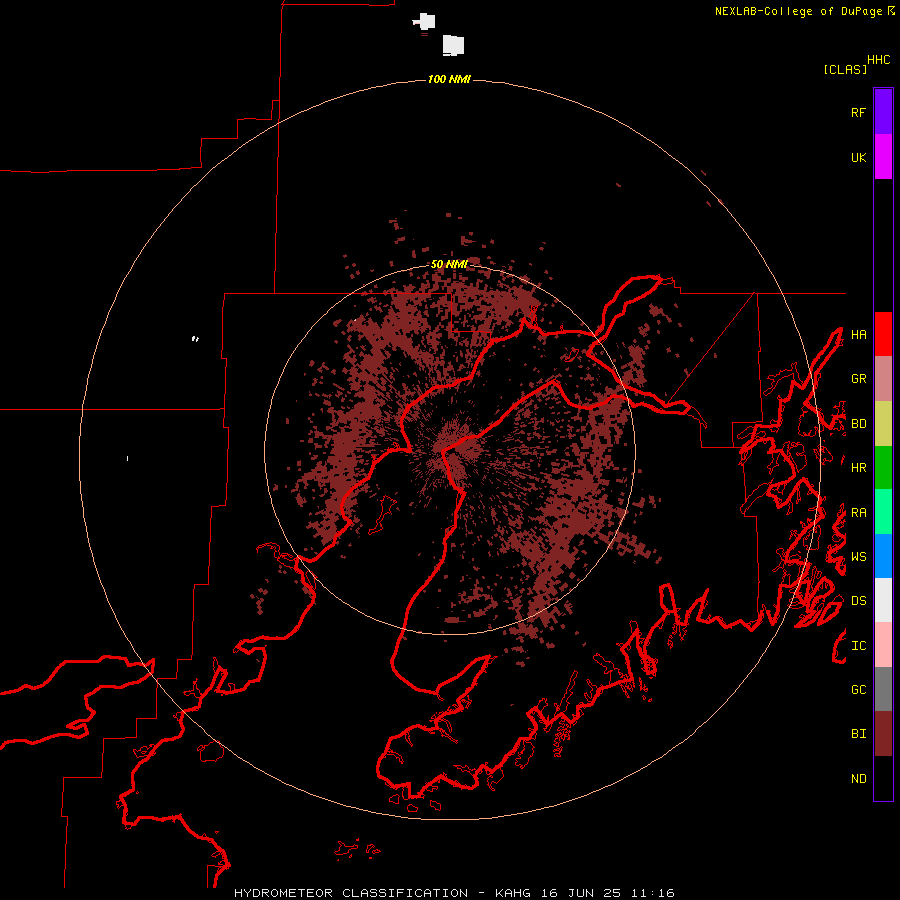This screenshot has height=900, width=900.
Task: Click the WS legend label
Action: 858,557
